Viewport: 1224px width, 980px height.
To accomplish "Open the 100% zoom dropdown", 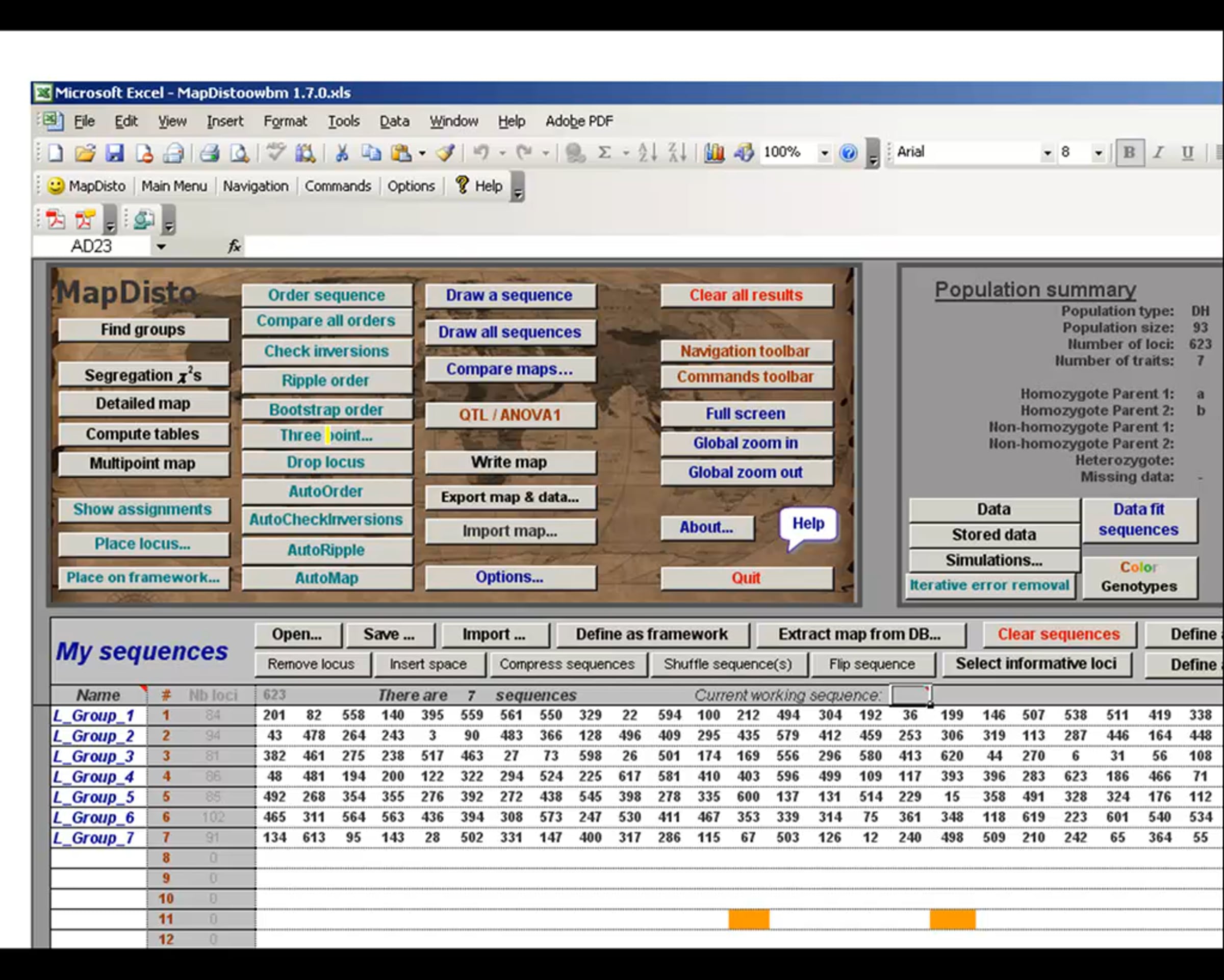I will pyautogui.click(x=824, y=152).
